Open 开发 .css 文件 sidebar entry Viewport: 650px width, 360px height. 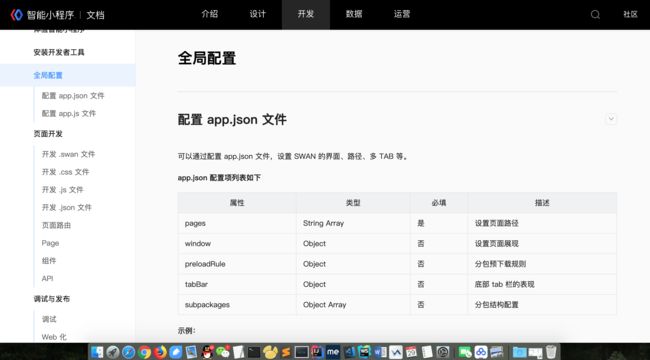tap(65, 172)
